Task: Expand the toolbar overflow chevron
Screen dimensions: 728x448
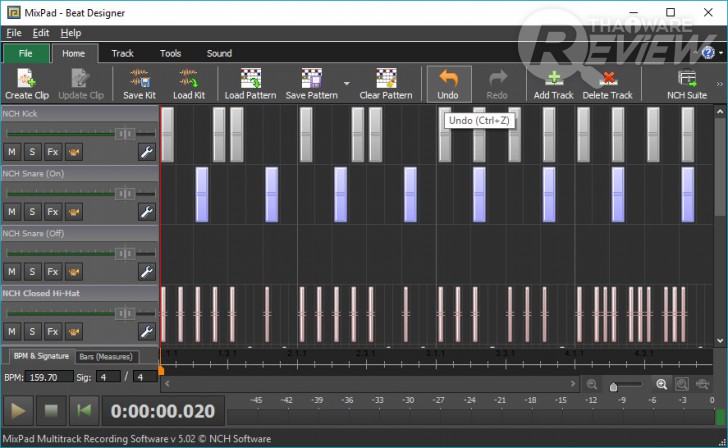Action: click(720, 84)
